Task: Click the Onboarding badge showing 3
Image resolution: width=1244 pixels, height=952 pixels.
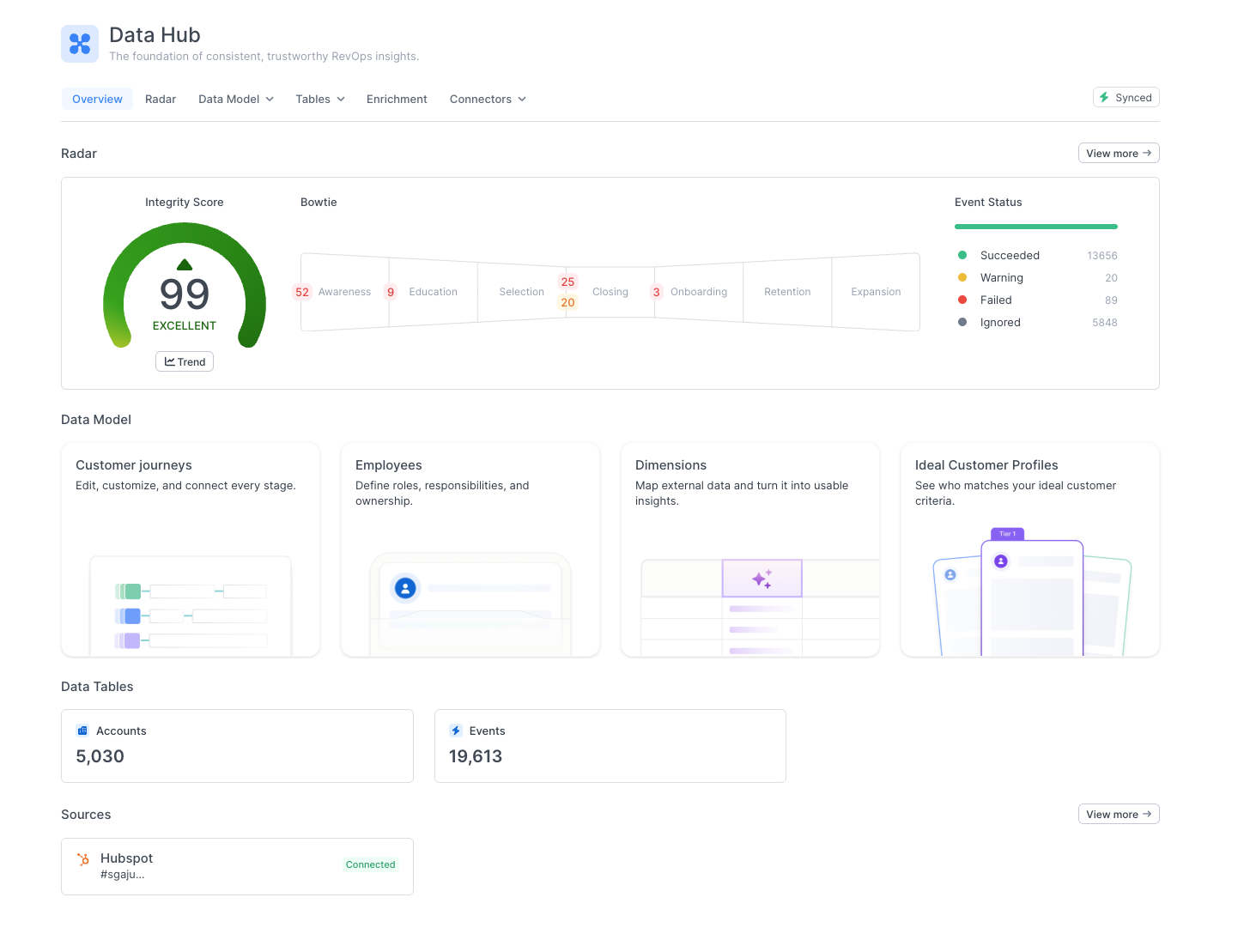Action: (x=657, y=292)
